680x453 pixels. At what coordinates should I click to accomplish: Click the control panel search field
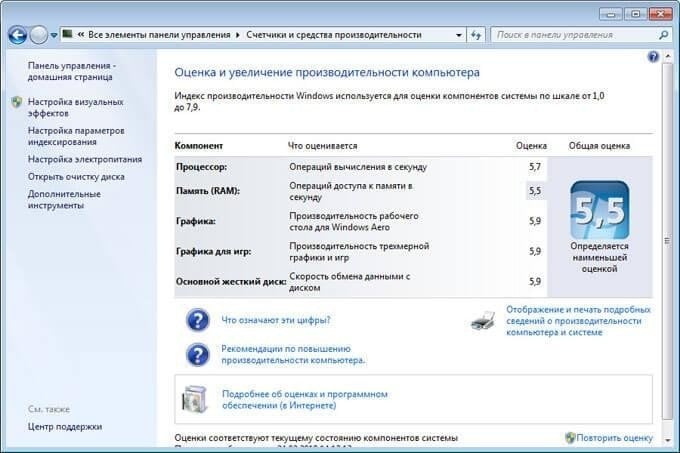575,35
